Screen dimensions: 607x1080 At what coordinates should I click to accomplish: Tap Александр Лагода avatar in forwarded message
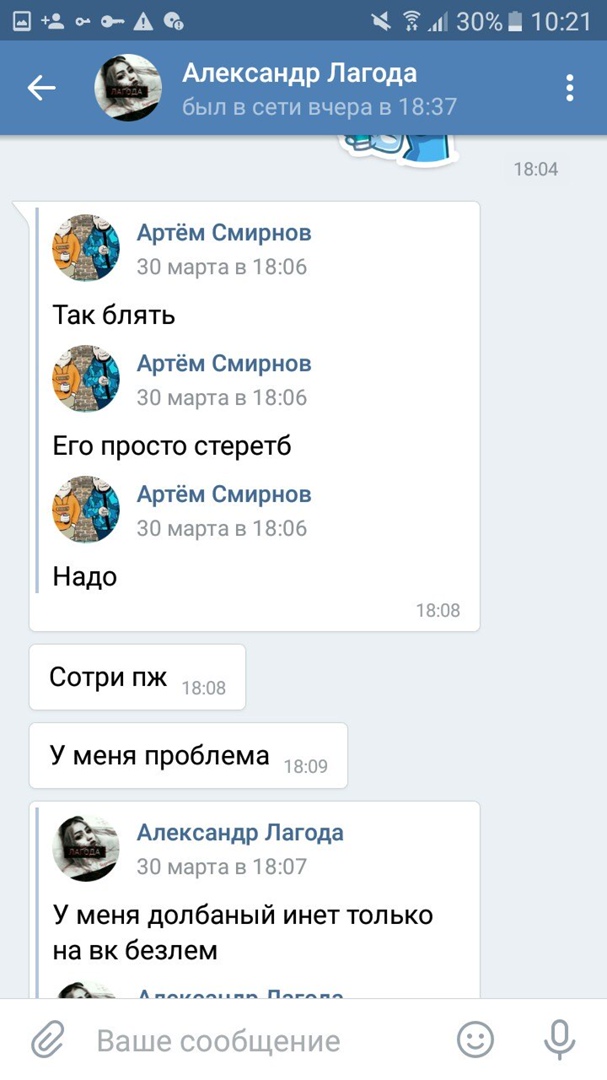coord(86,849)
